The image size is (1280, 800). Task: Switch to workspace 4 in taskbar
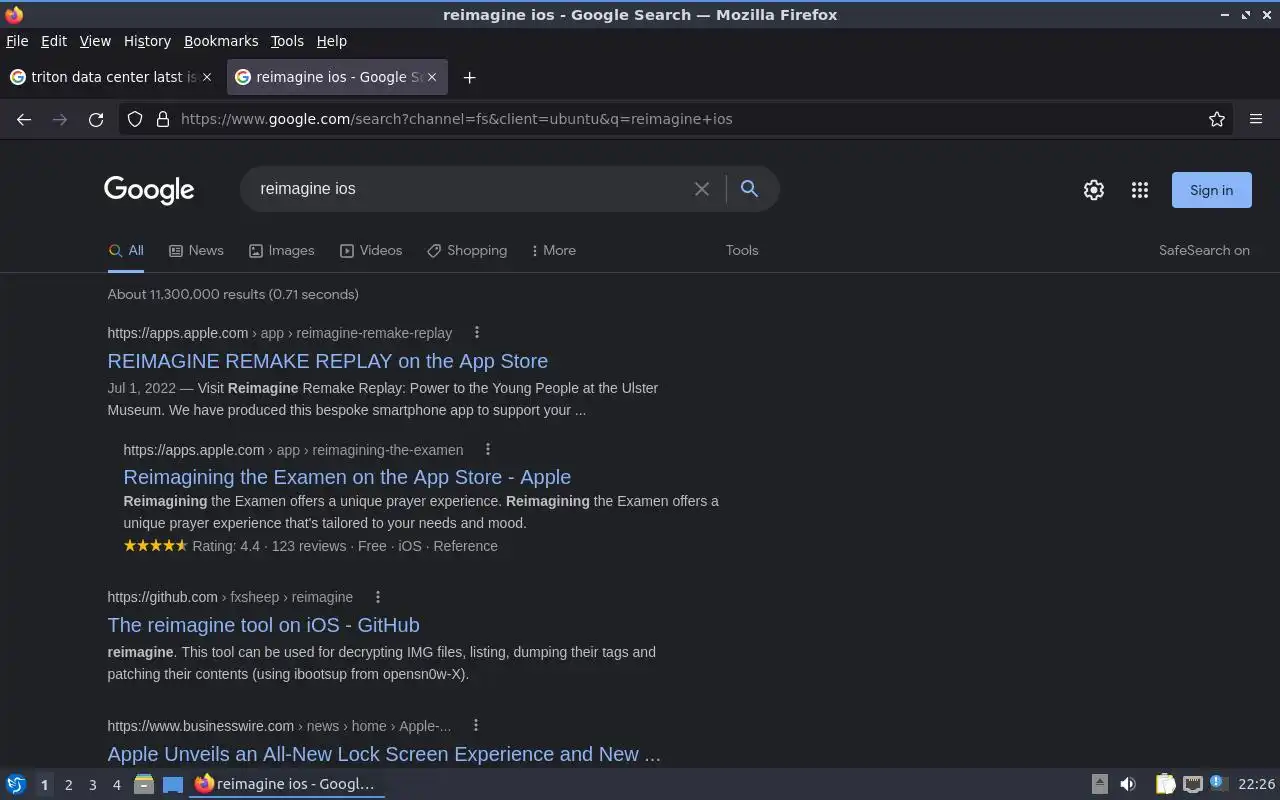pyautogui.click(x=116, y=785)
